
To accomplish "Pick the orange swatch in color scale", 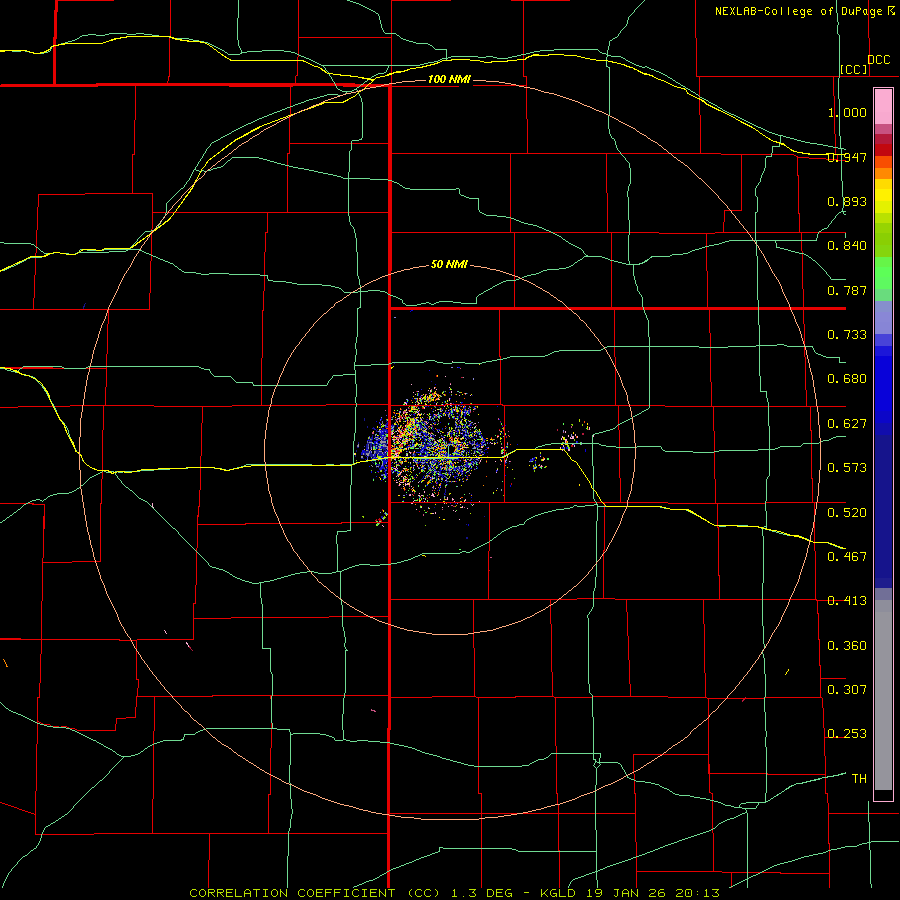I will pyautogui.click(x=883, y=173).
